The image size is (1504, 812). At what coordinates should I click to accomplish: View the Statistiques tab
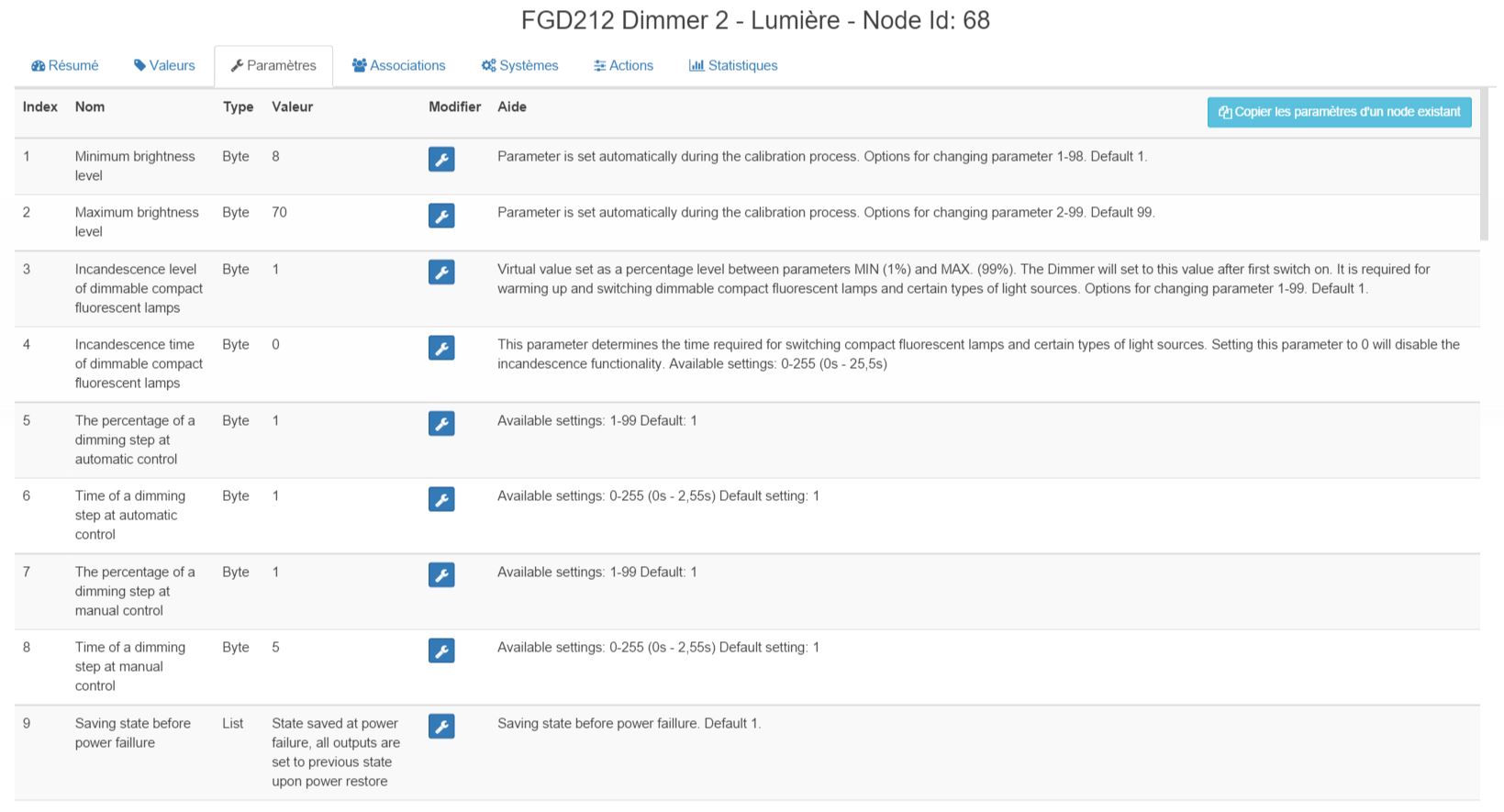pyautogui.click(x=733, y=66)
